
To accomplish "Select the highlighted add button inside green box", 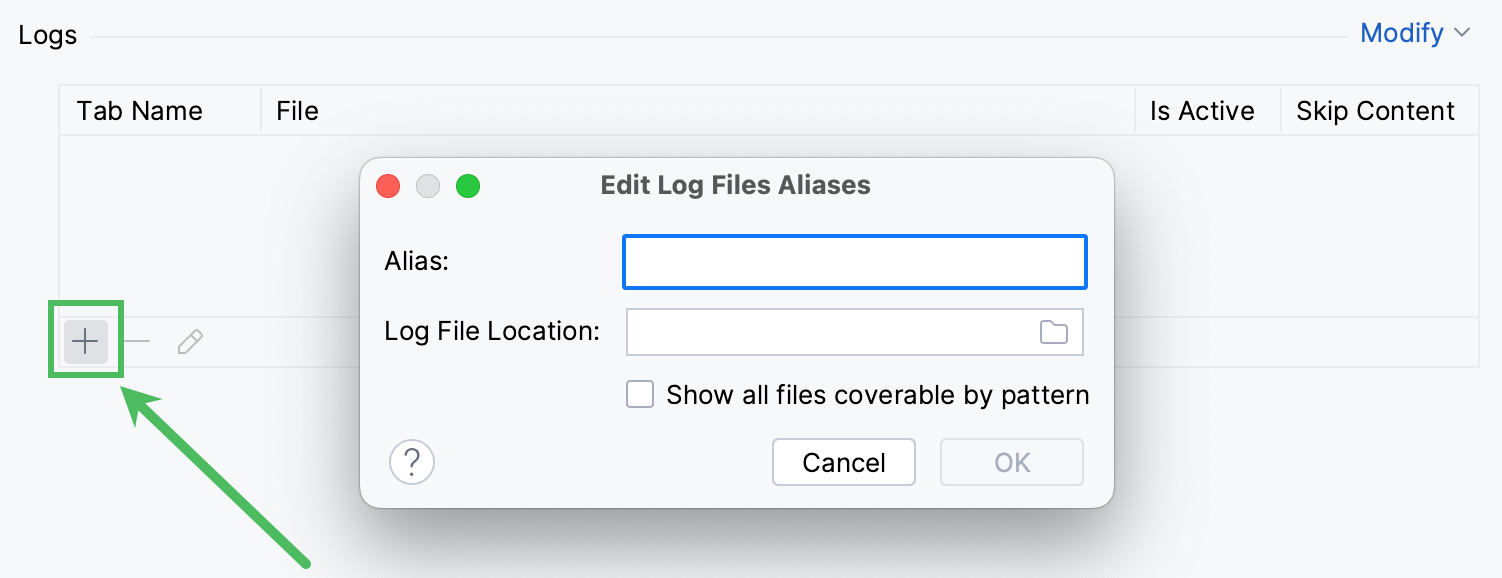I will [x=85, y=341].
